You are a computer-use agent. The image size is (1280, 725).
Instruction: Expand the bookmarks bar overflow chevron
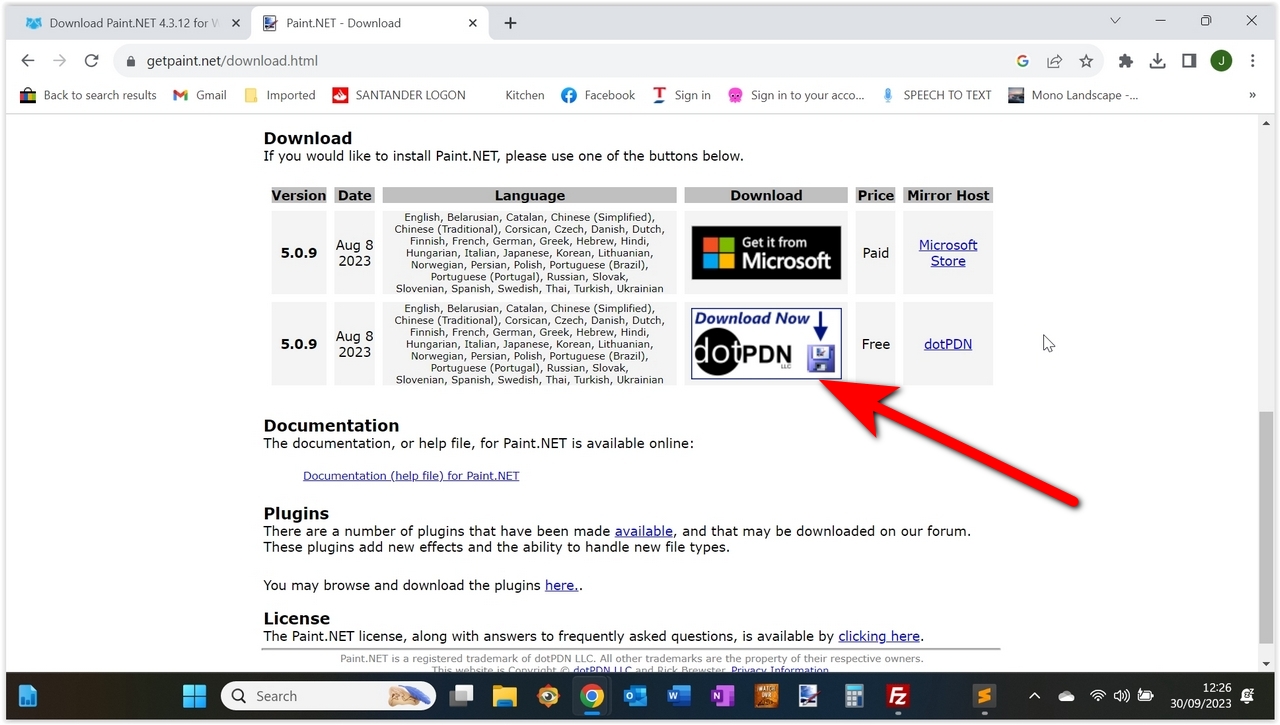tap(1251, 95)
